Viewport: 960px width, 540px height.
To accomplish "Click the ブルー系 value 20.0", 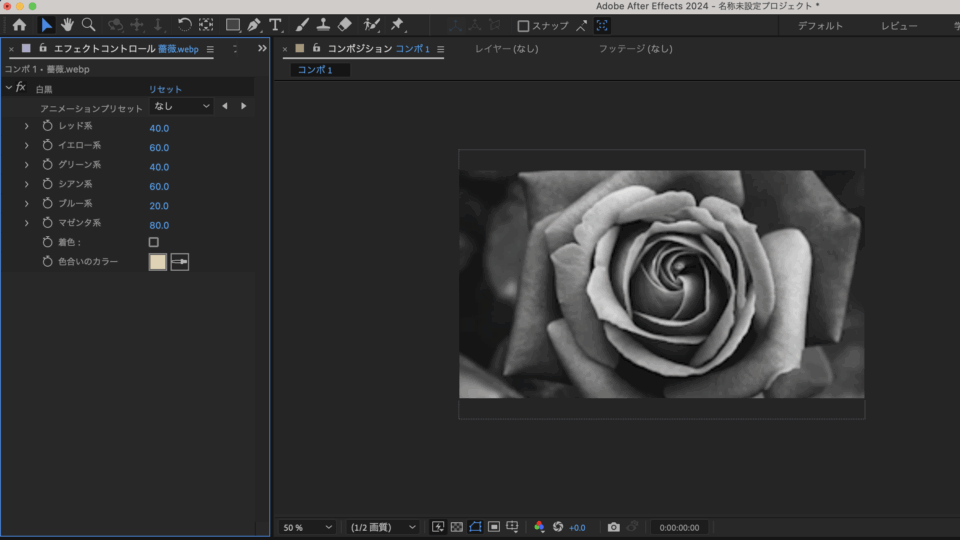I will (159, 206).
